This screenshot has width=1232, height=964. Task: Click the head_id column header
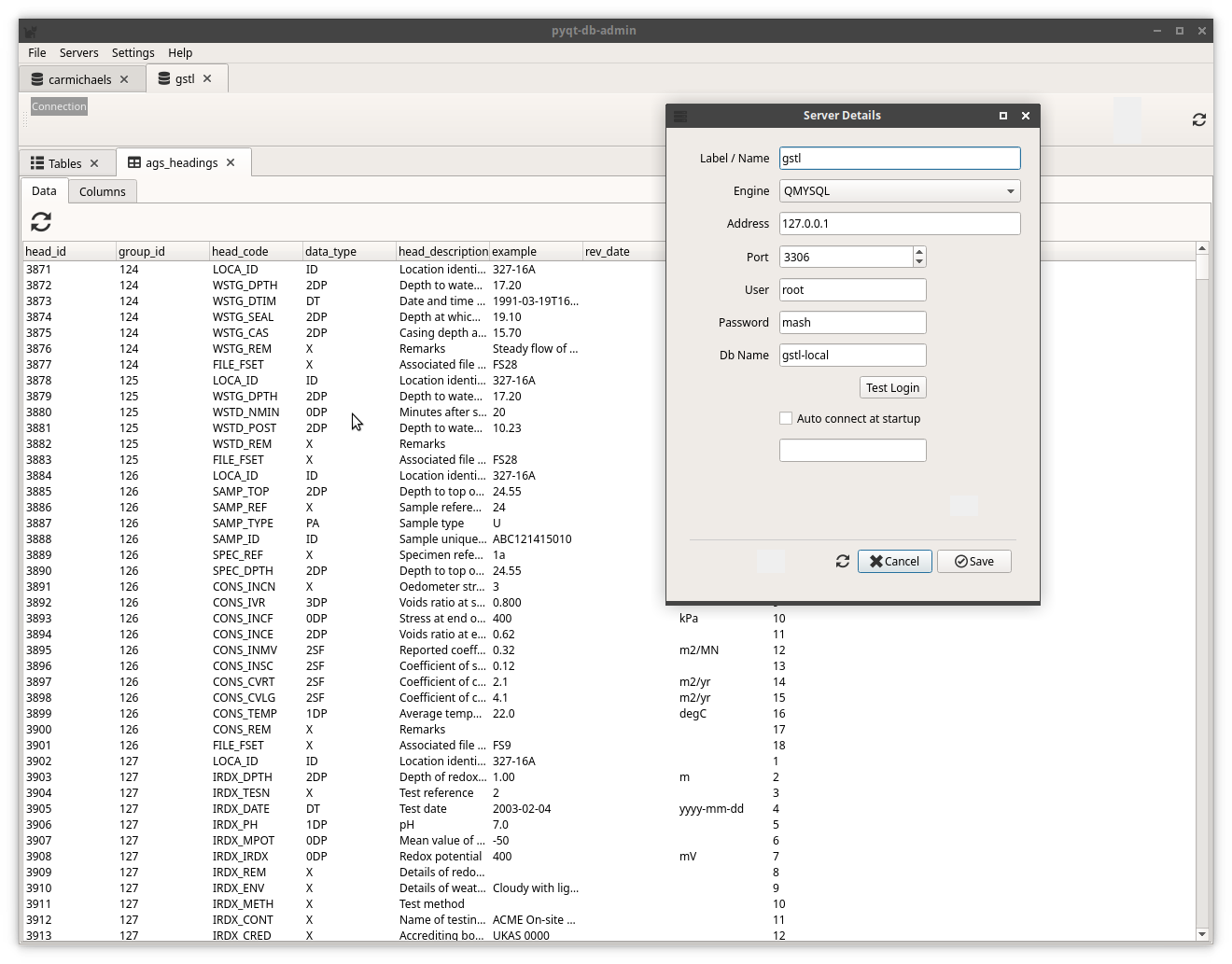70,251
